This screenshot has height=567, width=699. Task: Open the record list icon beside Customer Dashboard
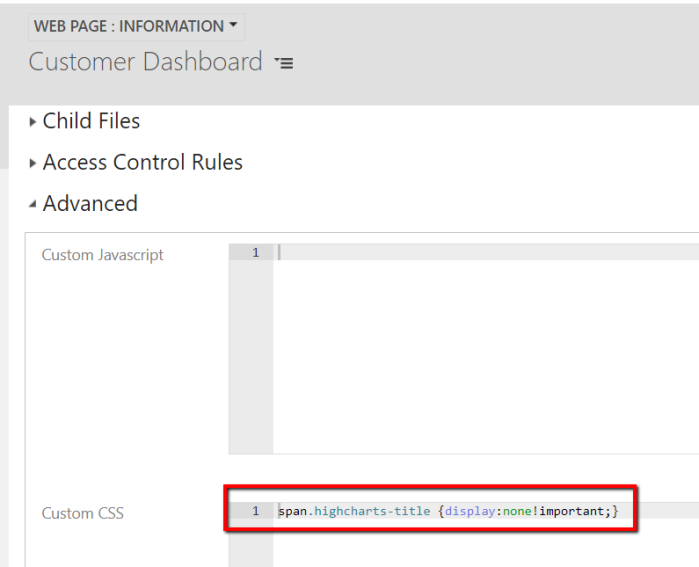[x=284, y=63]
